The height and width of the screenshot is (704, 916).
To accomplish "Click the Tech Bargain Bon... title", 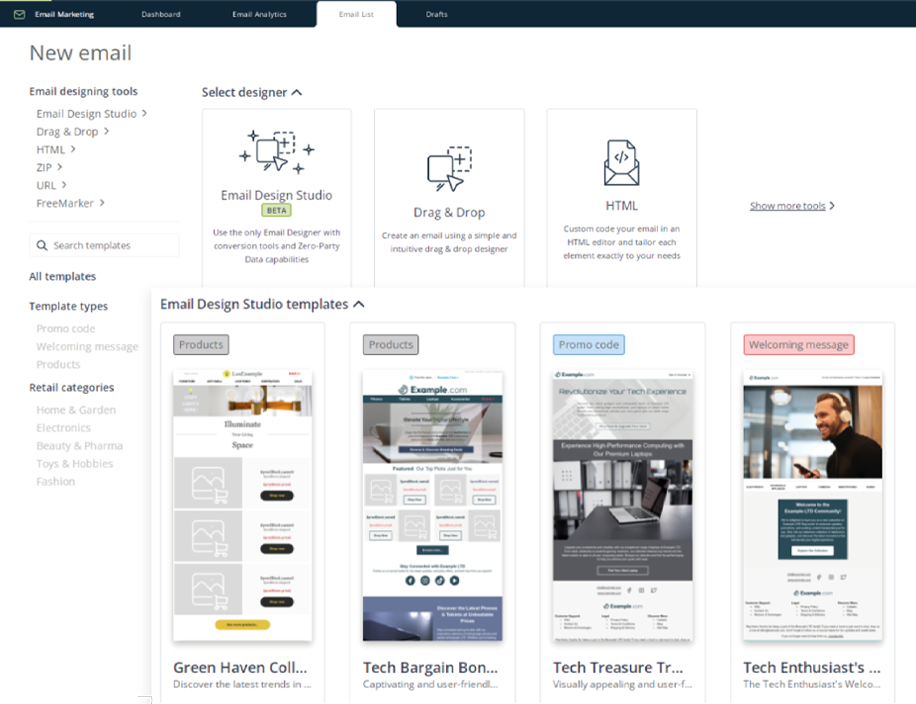I will coord(431,667).
